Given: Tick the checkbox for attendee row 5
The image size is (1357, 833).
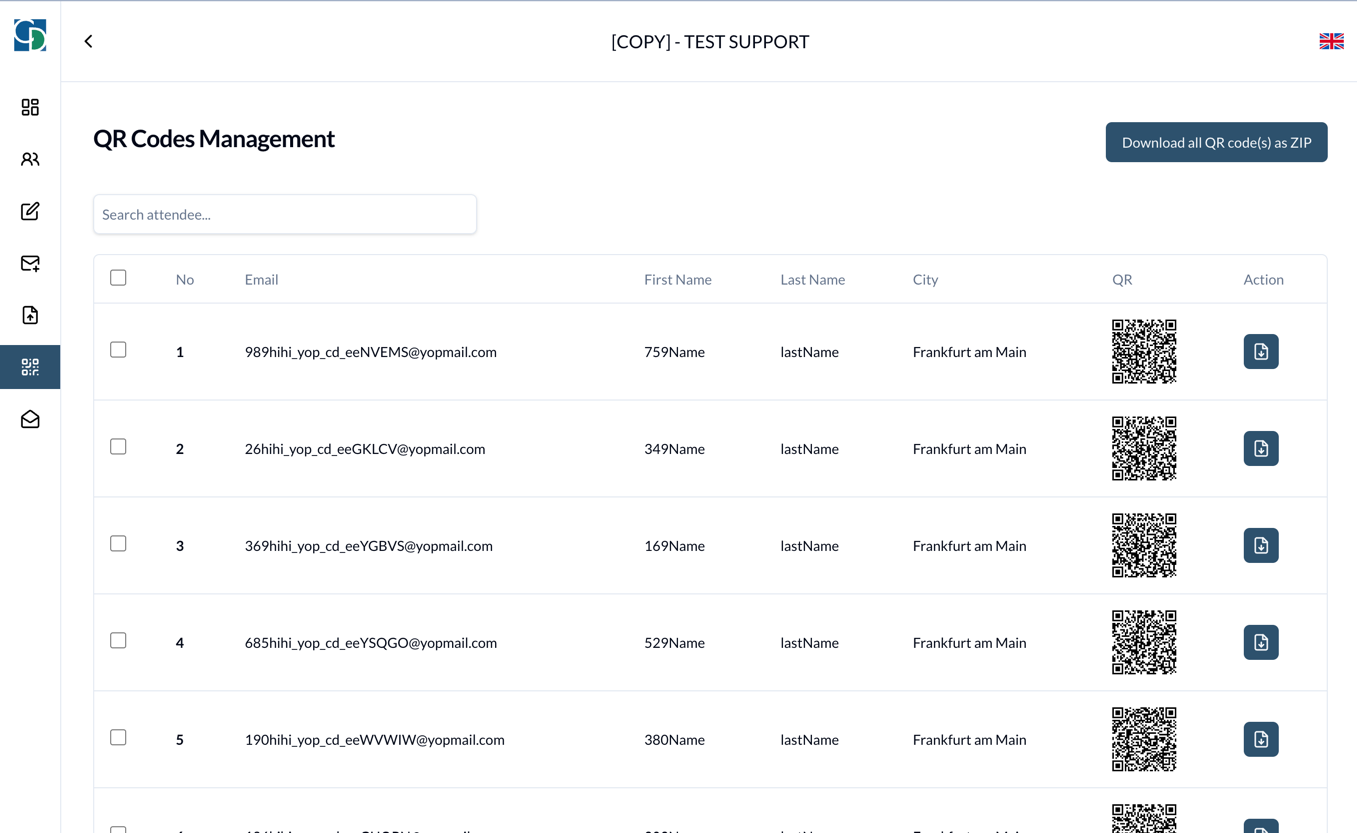Looking at the screenshot, I should [118, 738].
